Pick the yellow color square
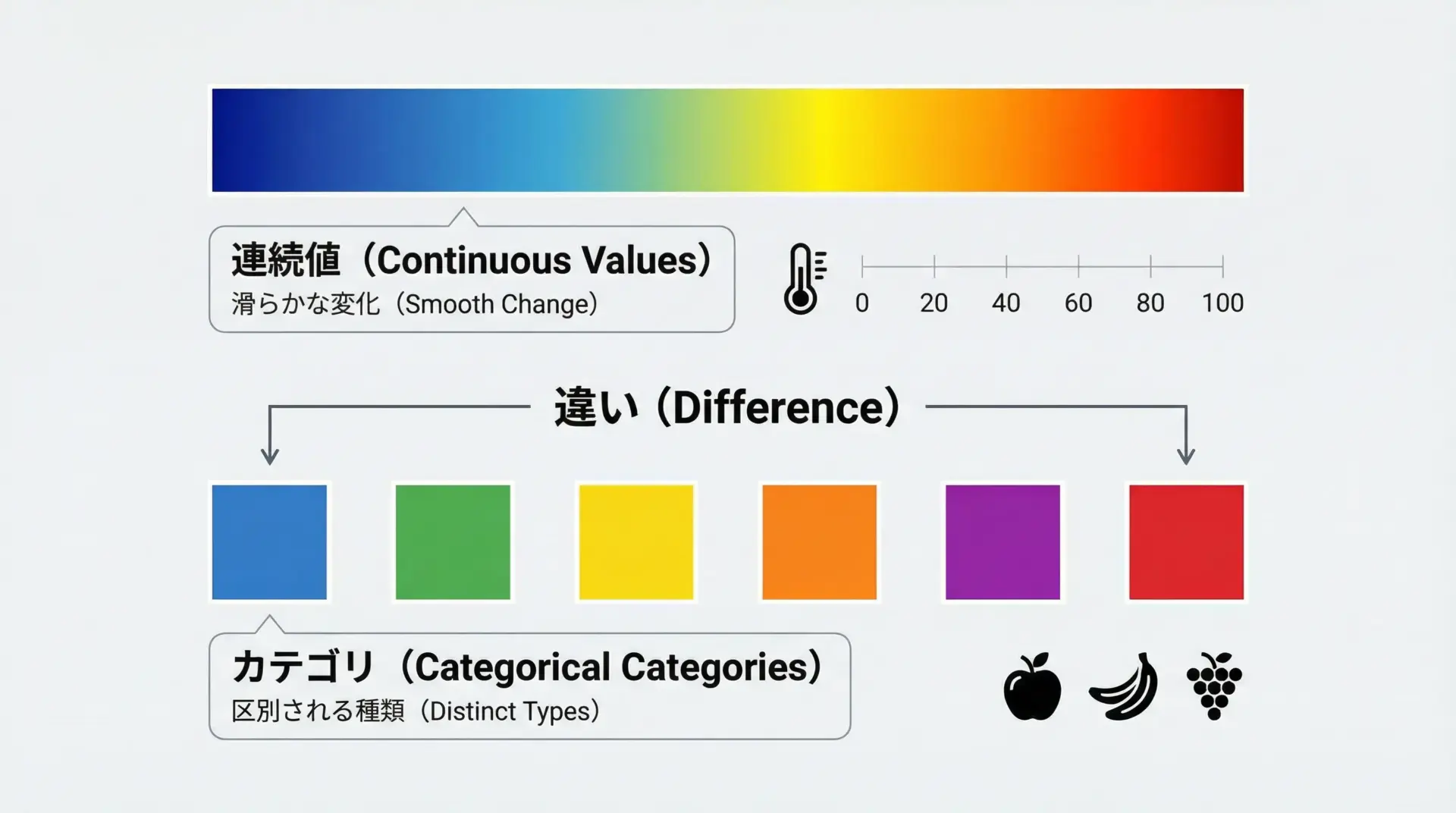 (x=636, y=542)
